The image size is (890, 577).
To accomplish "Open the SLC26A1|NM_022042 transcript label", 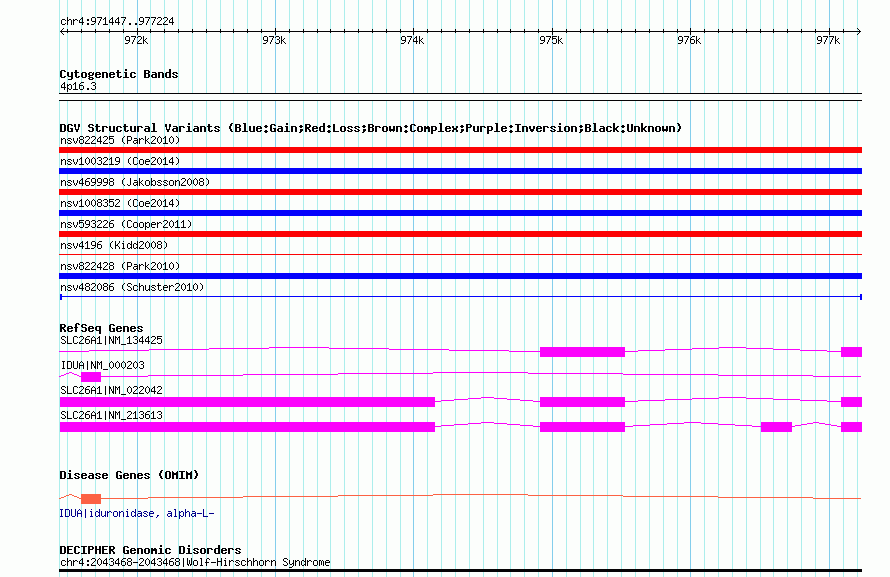I will pyautogui.click(x=111, y=390).
